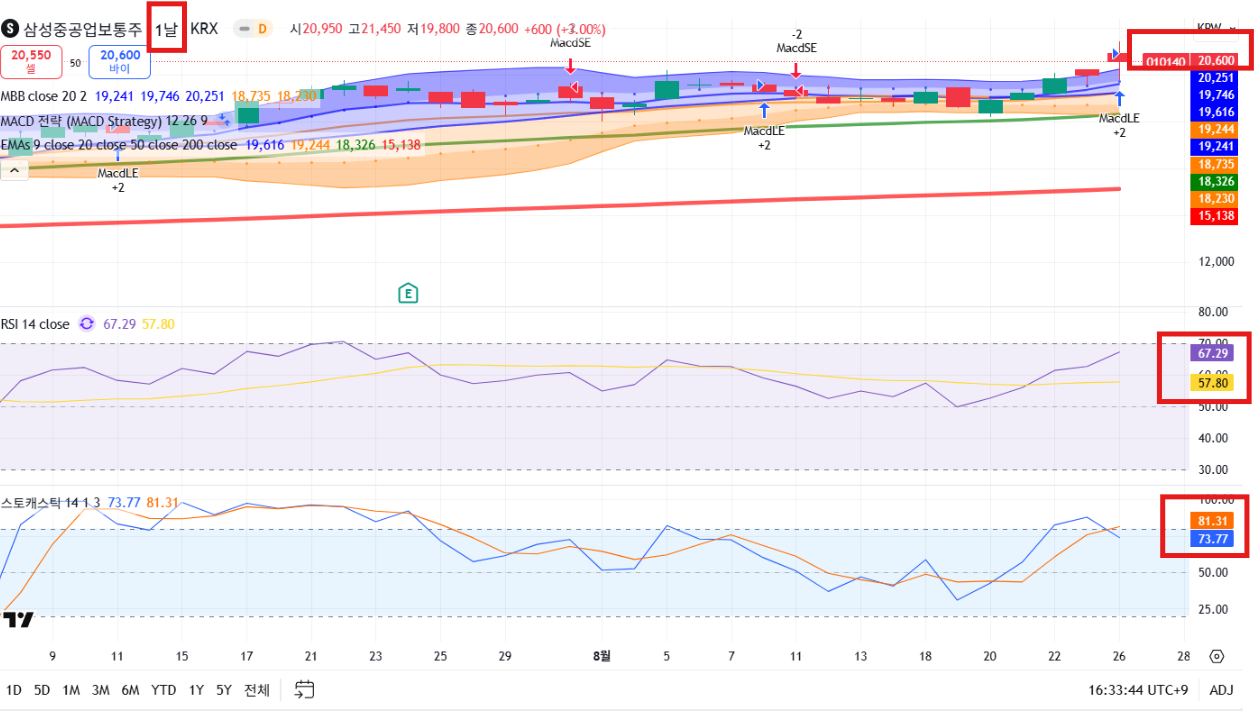The width and height of the screenshot is (1255, 711).
Task: Click the blue 20,251 price axis label
Action: (x=1215, y=78)
